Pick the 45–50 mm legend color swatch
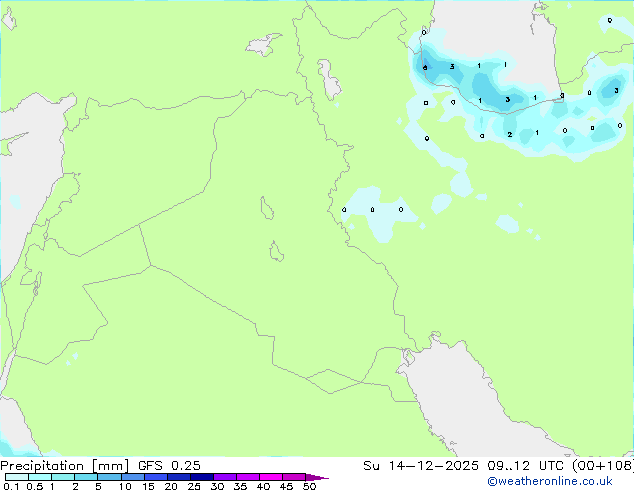This screenshot has width=634, height=490. click(294, 477)
